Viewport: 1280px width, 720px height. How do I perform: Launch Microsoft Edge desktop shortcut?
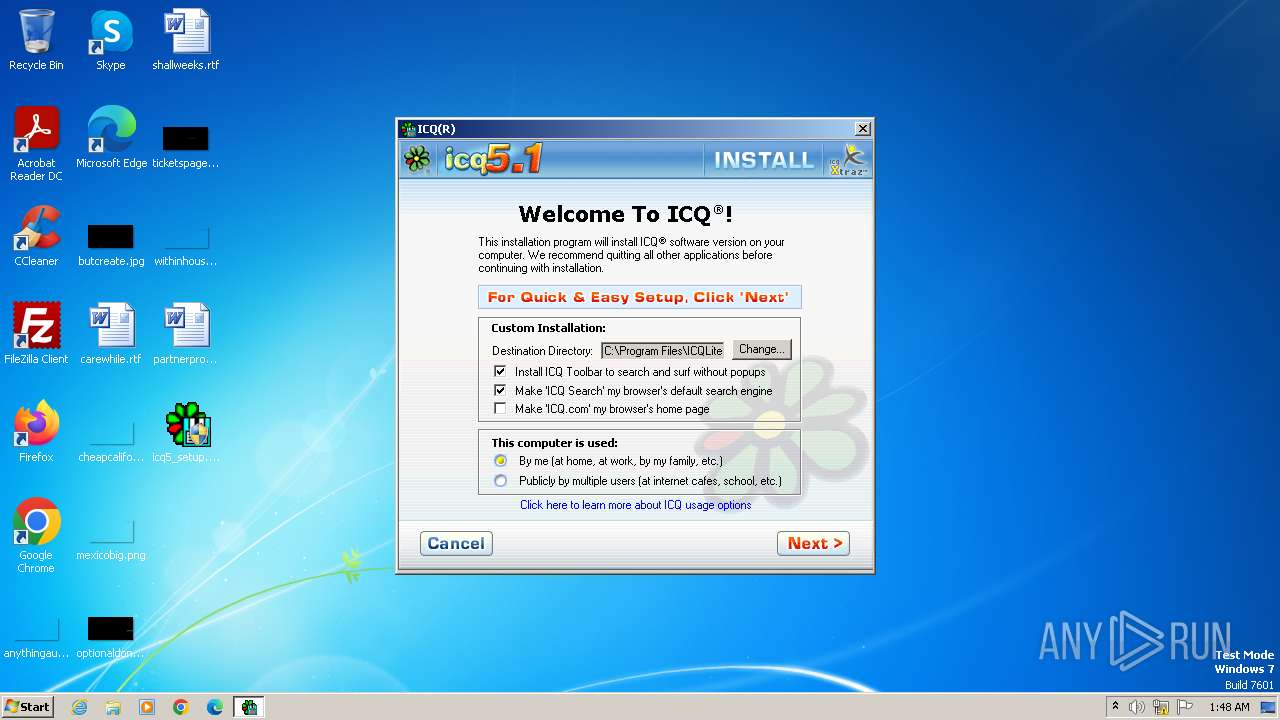pos(111,137)
